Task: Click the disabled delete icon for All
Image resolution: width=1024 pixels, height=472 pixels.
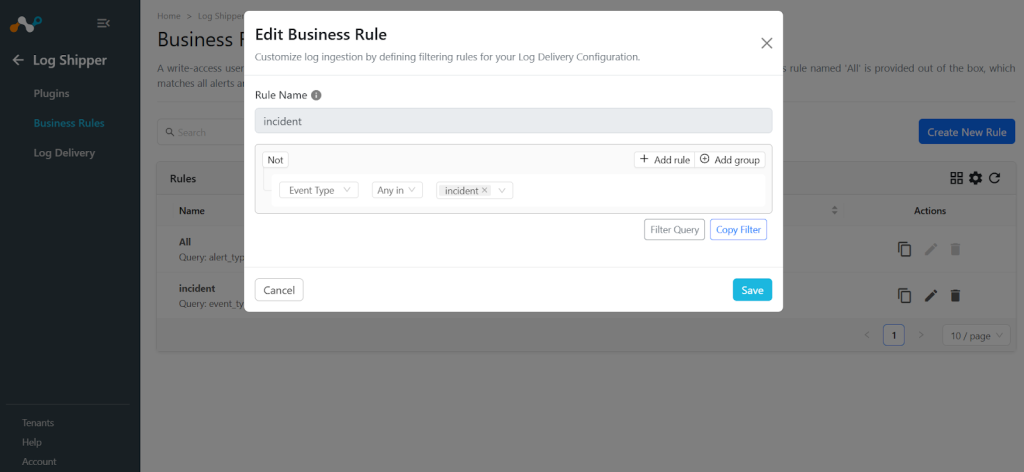Action: tap(955, 249)
